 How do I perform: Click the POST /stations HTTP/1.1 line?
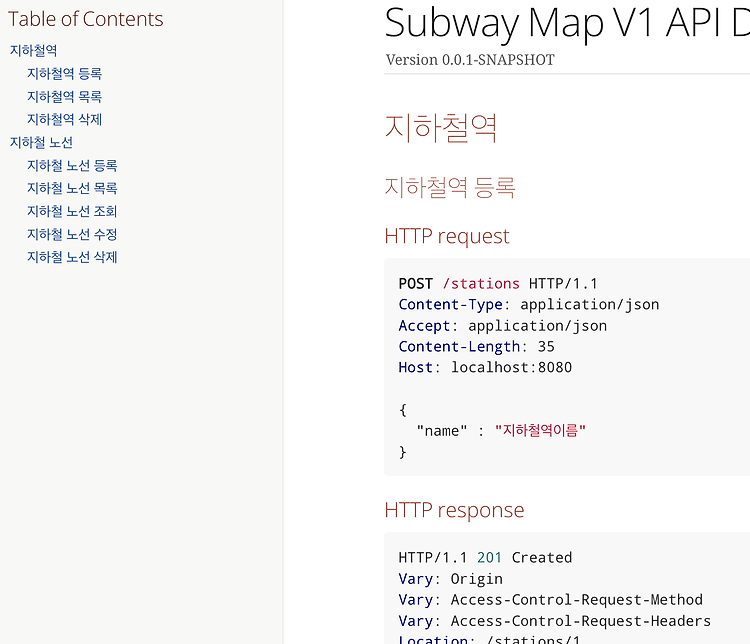(x=498, y=284)
